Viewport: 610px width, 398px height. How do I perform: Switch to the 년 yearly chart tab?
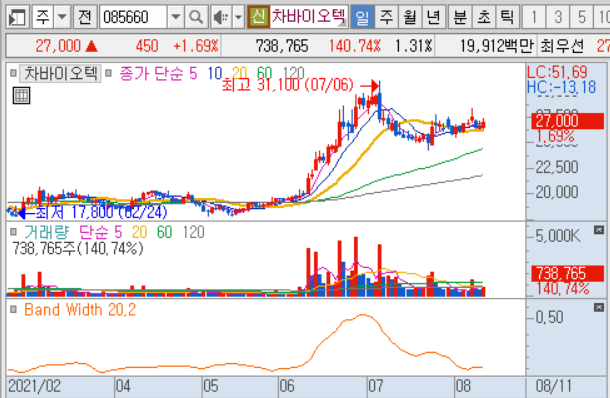tap(433, 17)
